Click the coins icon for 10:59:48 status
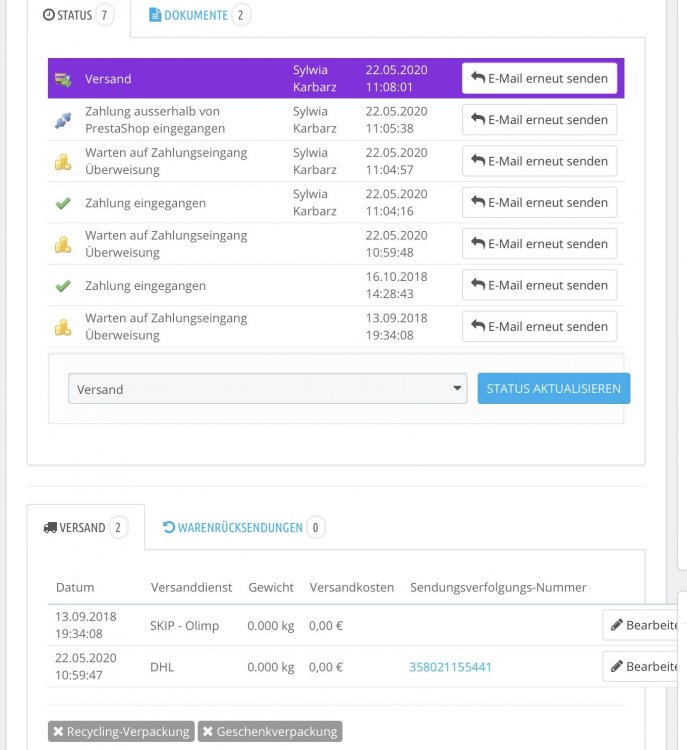Screen dimensions: 687x750 (63, 244)
